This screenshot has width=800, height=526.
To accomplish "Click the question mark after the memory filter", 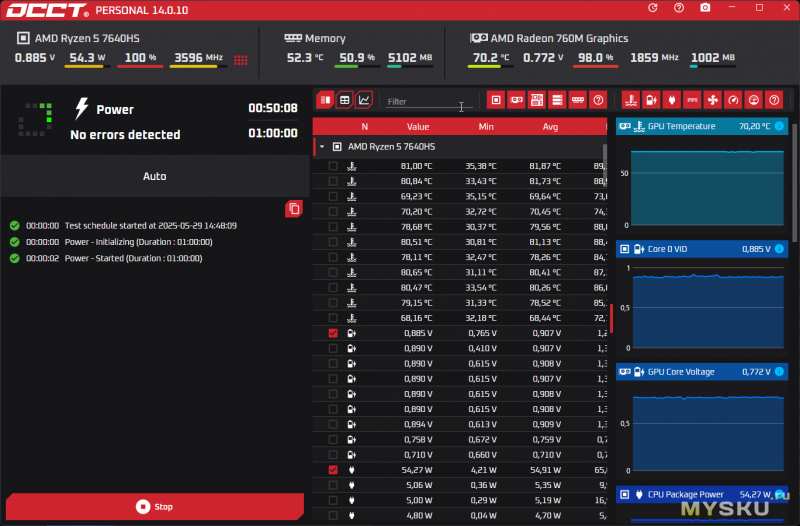I will tap(598, 100).
